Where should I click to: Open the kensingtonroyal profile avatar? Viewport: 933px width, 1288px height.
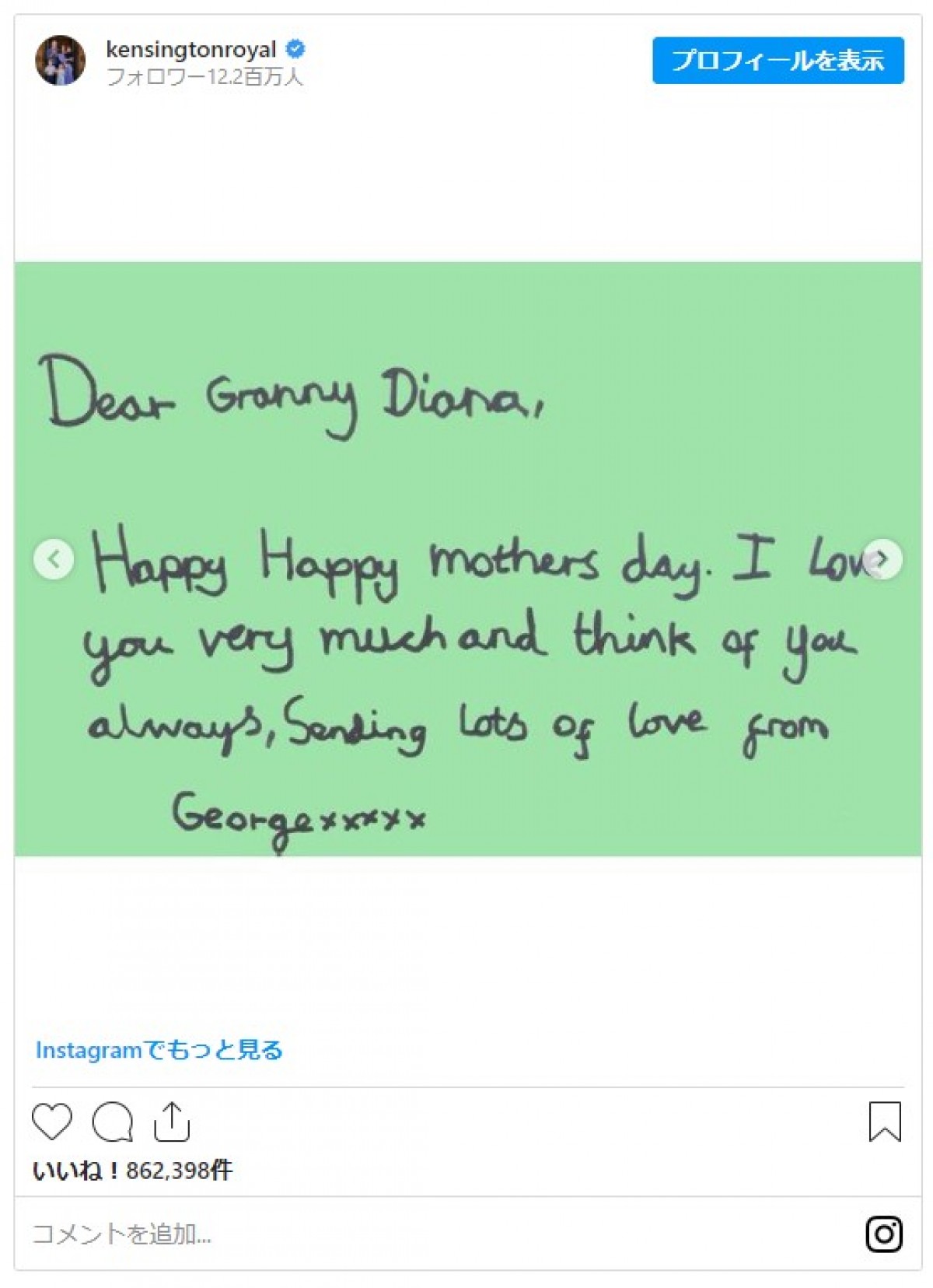tap(60, 61)
